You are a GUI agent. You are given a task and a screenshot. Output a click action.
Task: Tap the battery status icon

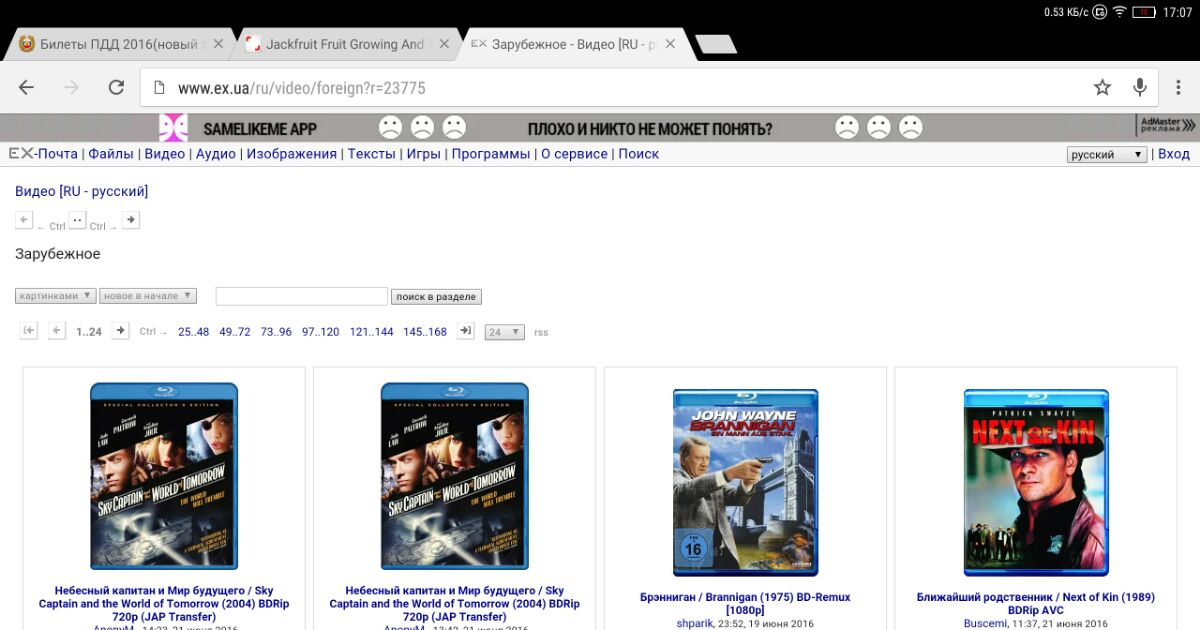tap(1145, 12)
